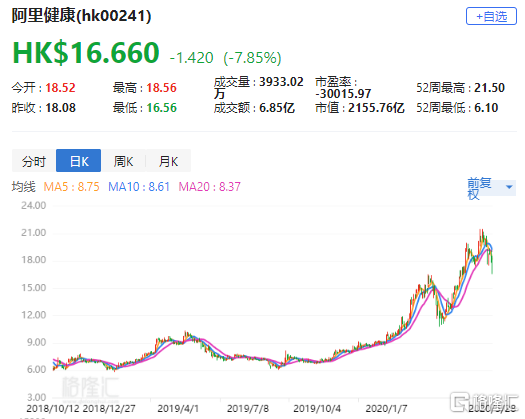
Task: Click the 今开 value 18.52
Action: pyautogui.click(x=60, y=88)
